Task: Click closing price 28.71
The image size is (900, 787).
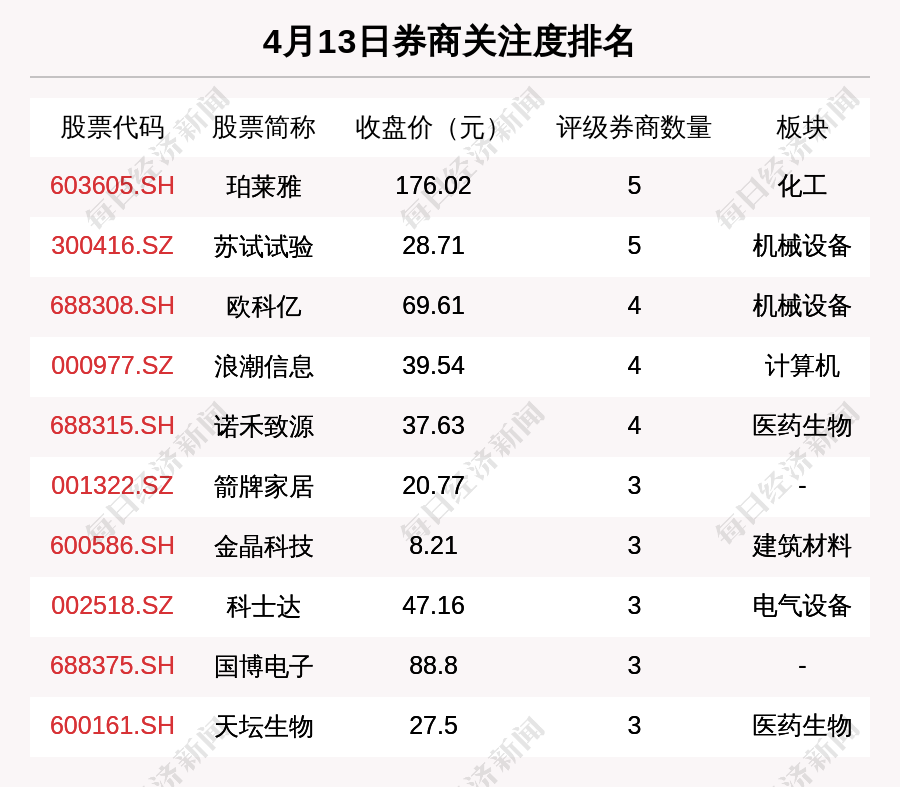Action: tap(433, 246)
